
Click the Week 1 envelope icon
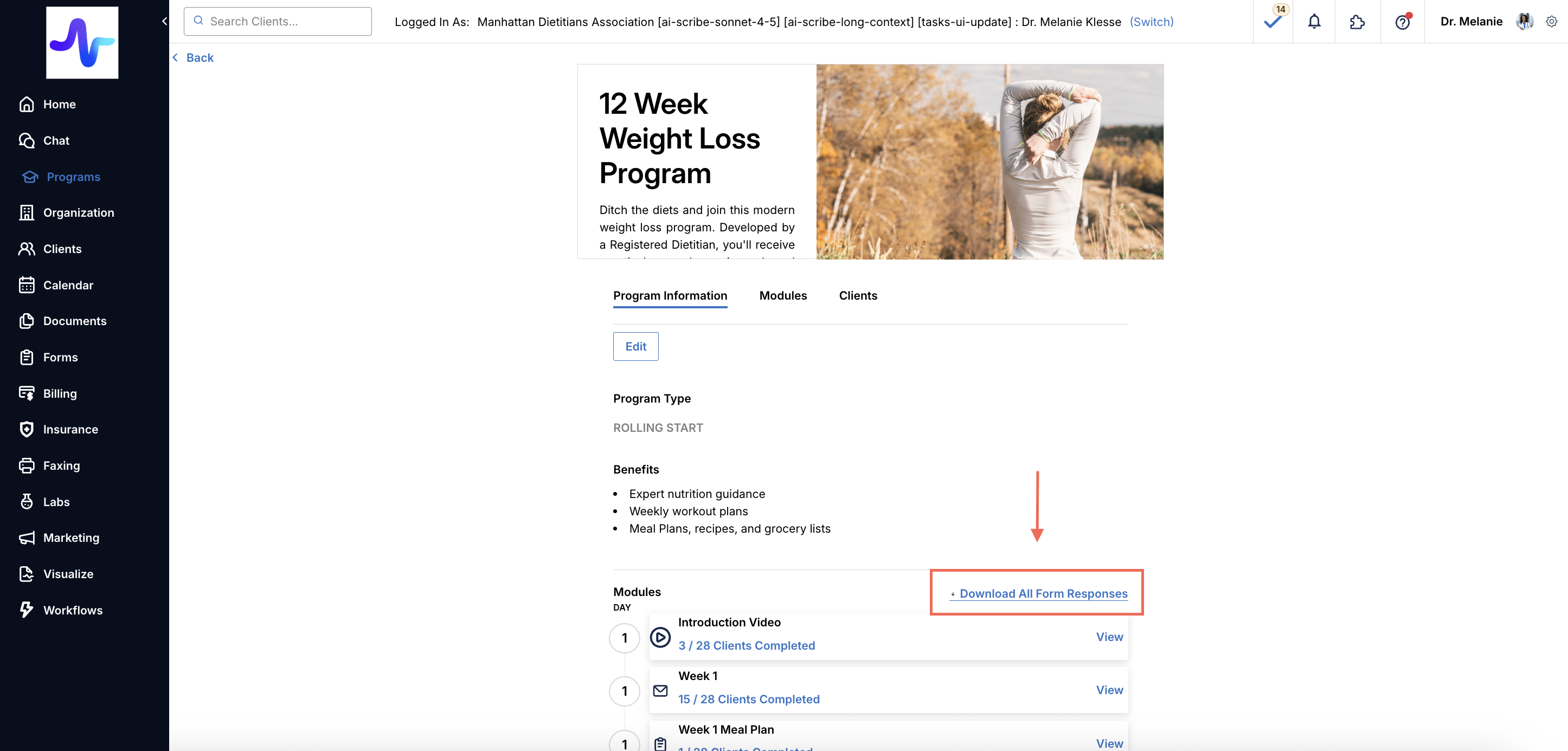(x=660, y=691)
